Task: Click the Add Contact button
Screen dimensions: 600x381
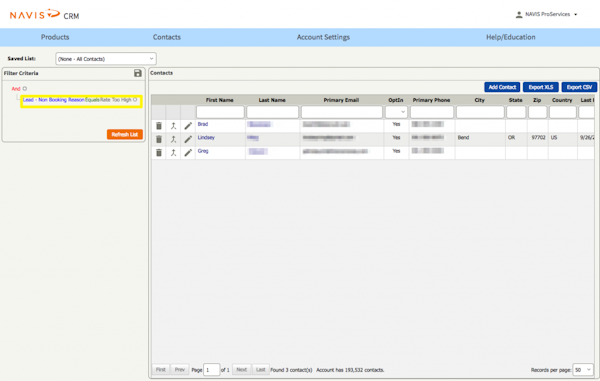Action: coord(502,87)
